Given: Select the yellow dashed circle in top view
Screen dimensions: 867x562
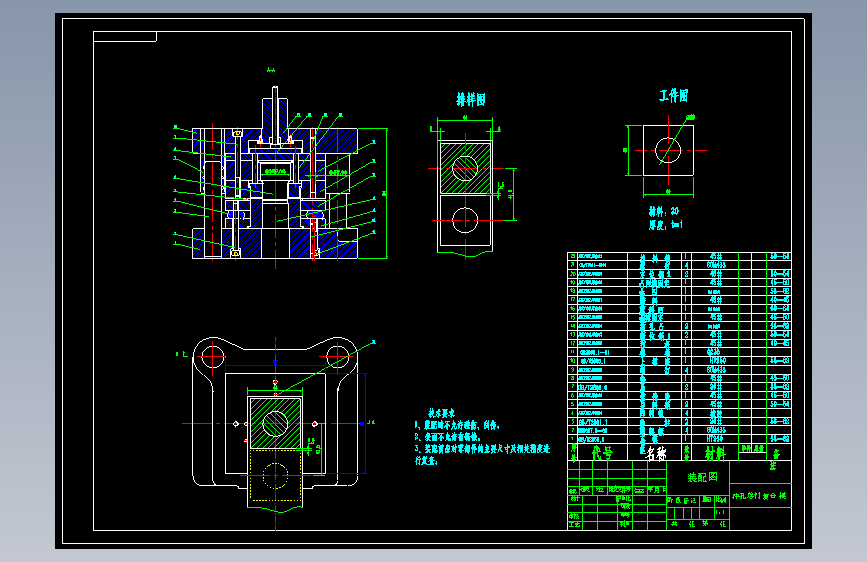Looking at the screenshot, I should 275,475.
